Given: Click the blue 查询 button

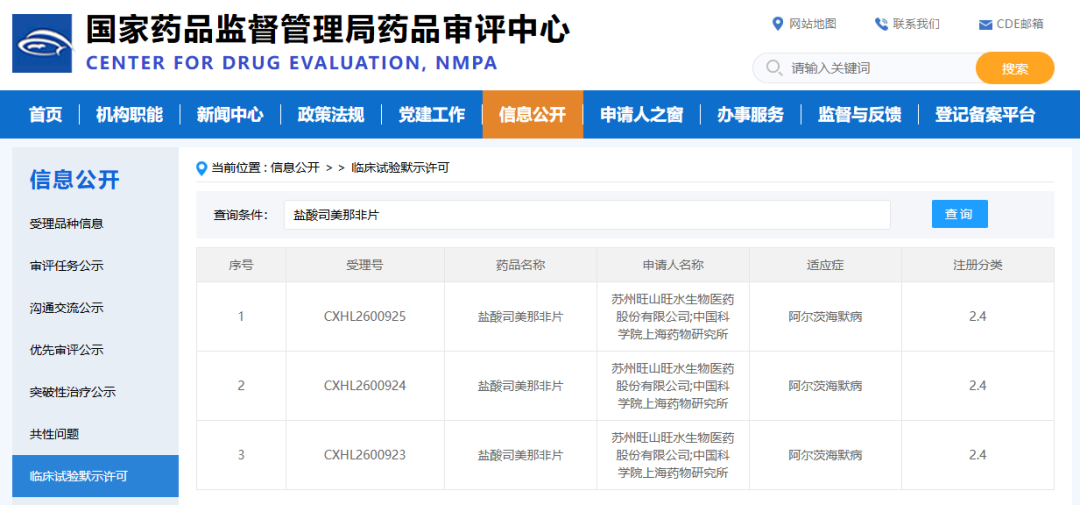Looking at the screenshot, I should 959,214.
